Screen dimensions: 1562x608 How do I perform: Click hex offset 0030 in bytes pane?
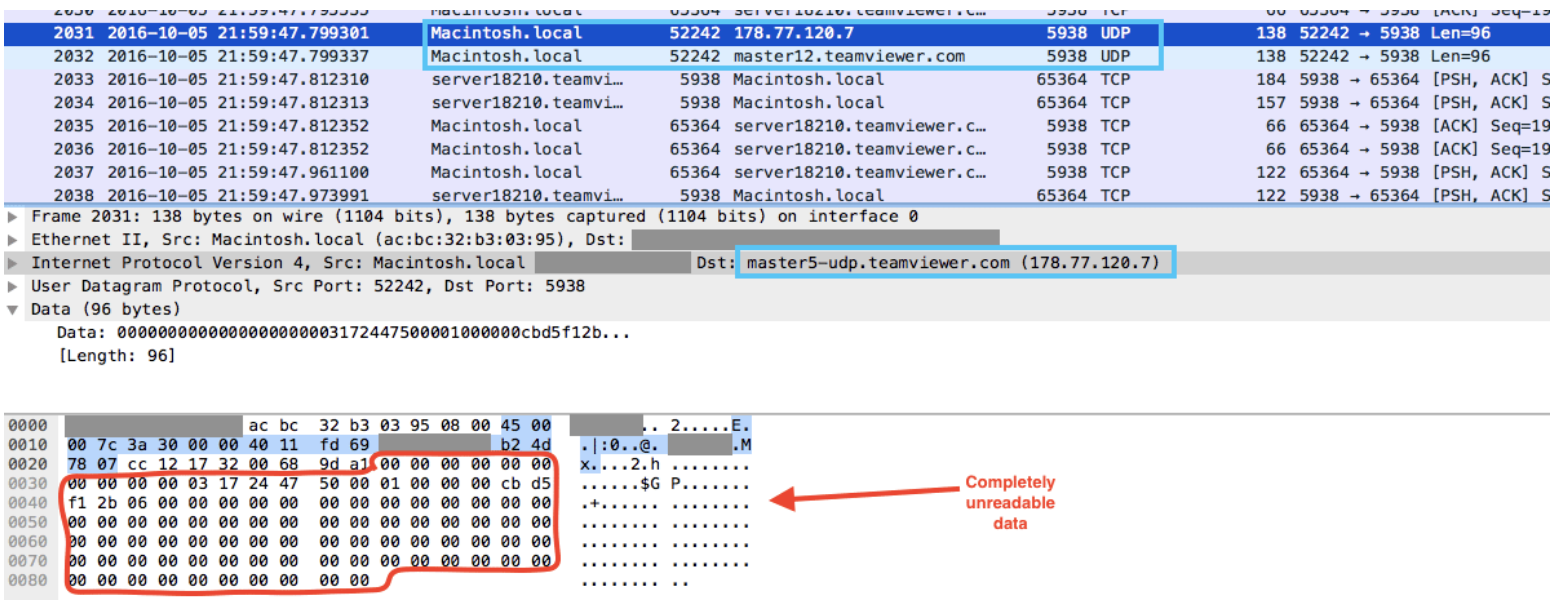(28, 483)
